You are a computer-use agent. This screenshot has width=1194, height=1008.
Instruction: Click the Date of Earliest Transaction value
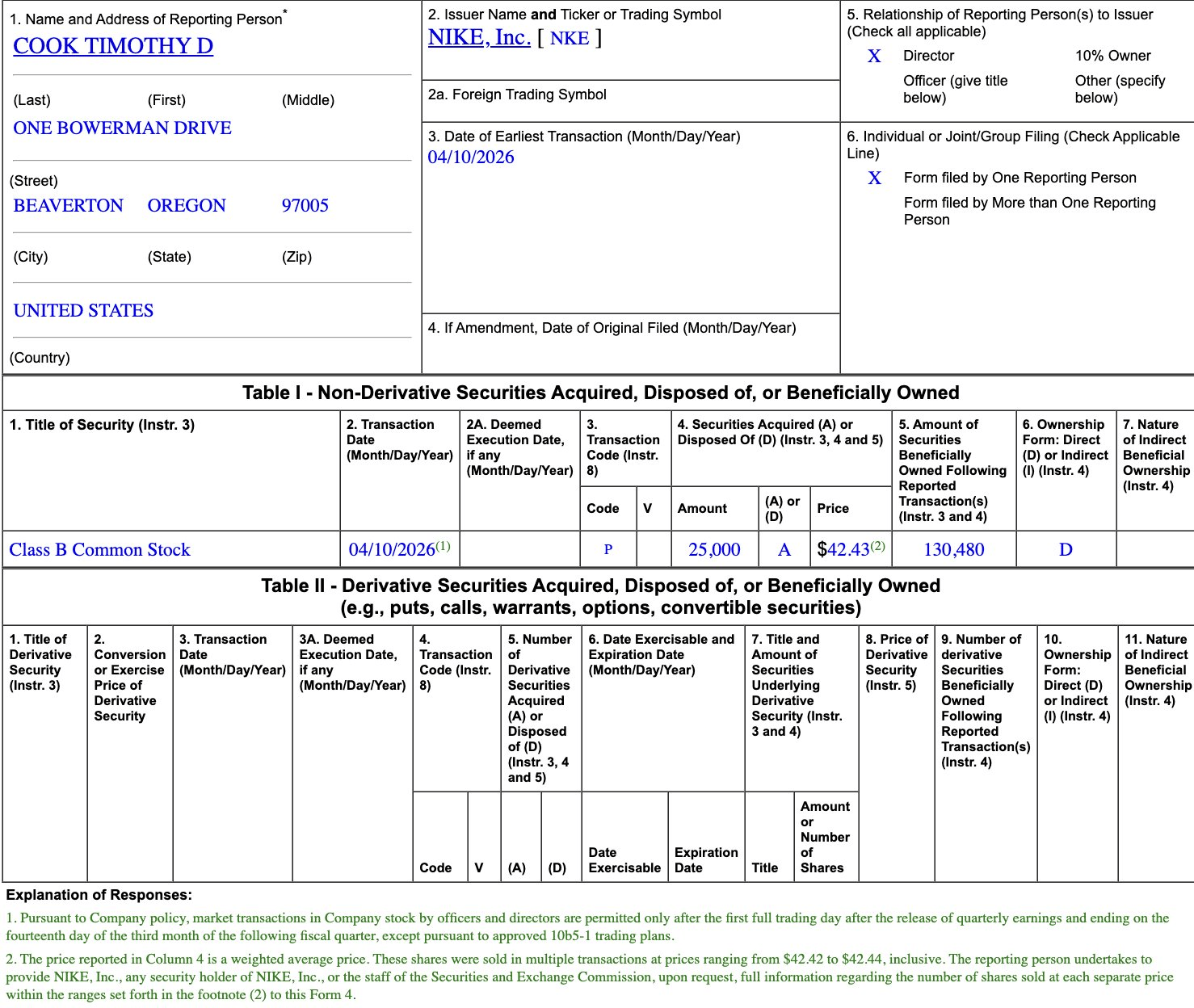471,157
